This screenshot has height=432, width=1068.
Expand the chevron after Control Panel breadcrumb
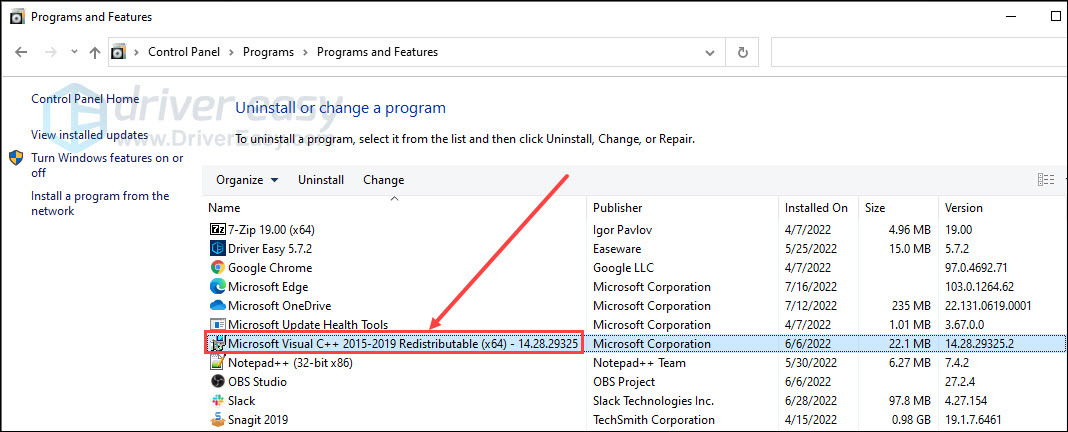[232, 52]
